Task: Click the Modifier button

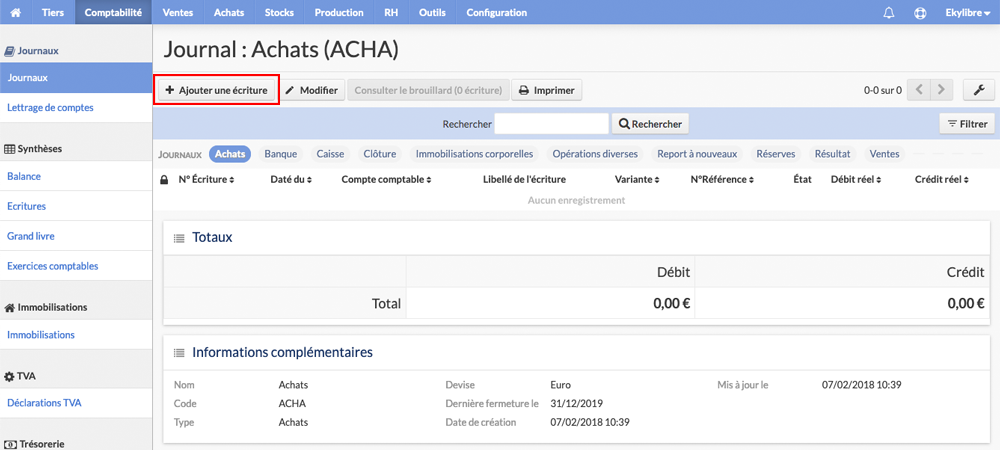Action: pyautogui.click(x=312, y=91)
